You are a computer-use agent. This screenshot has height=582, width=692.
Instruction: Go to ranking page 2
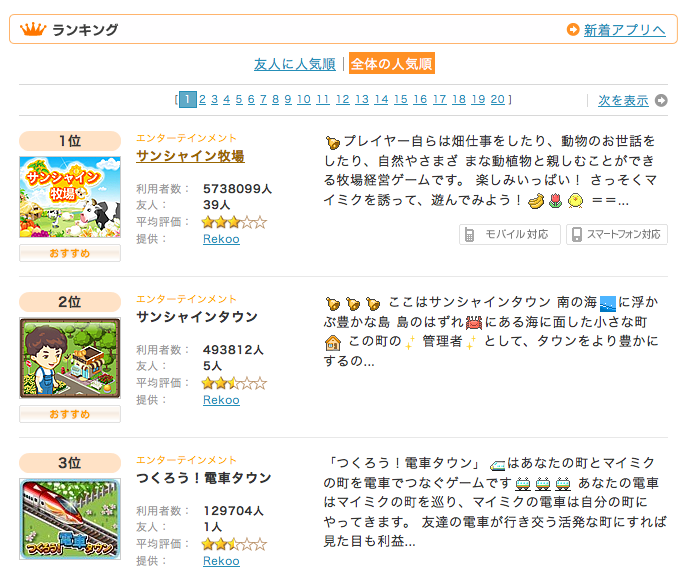[202, 99]
